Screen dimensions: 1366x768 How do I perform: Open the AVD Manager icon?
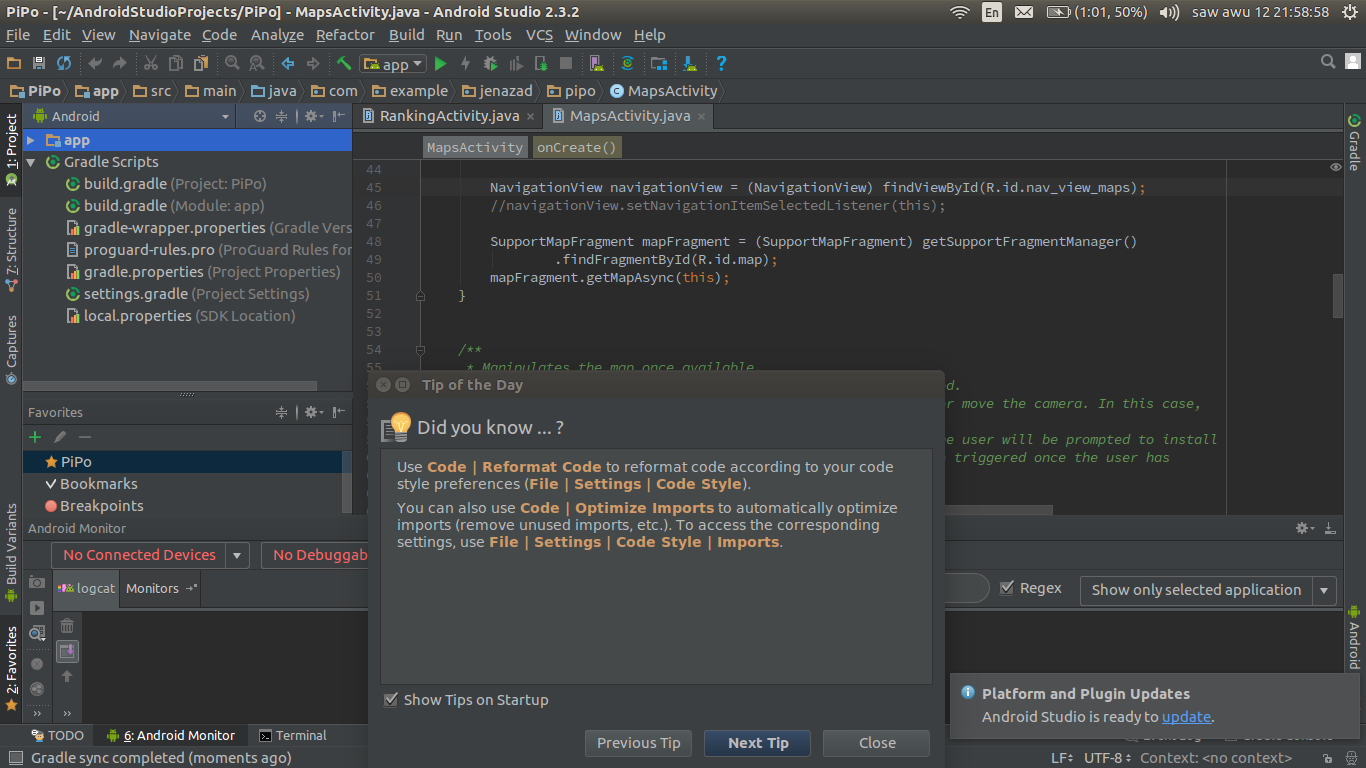596,63
